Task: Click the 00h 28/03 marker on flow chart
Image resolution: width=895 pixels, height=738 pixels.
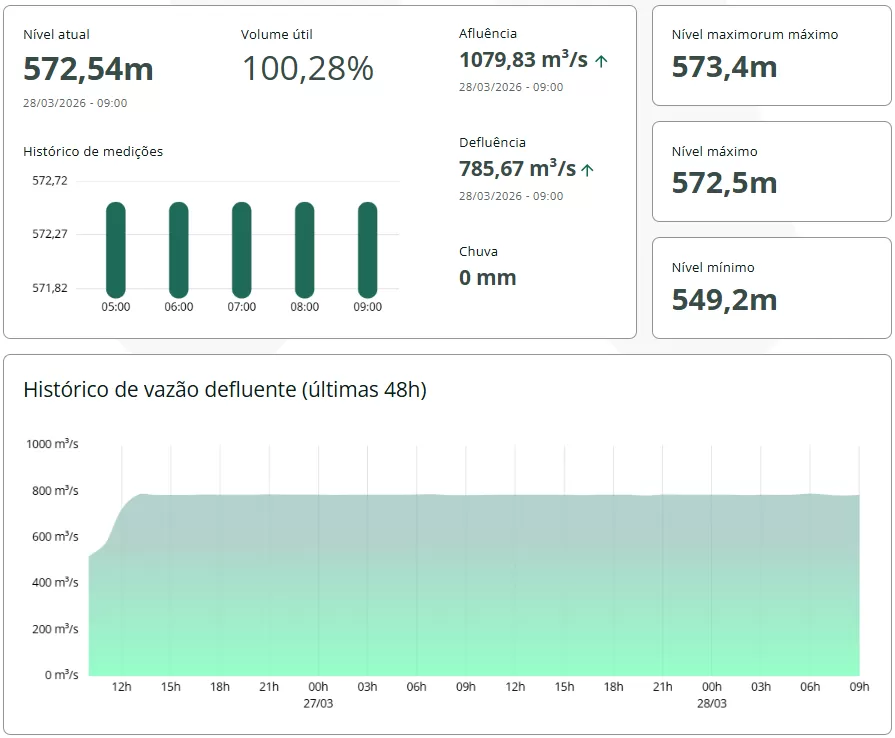Action: pyautogui.click(x=711, y=694)
